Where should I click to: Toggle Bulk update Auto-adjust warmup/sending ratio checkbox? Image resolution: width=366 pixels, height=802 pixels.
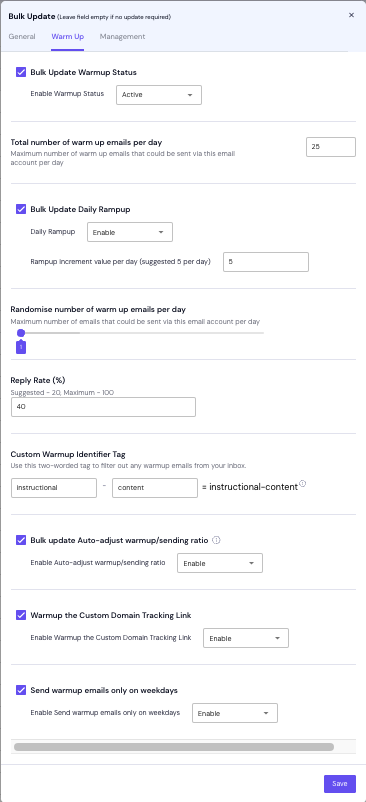pos(21,540)
